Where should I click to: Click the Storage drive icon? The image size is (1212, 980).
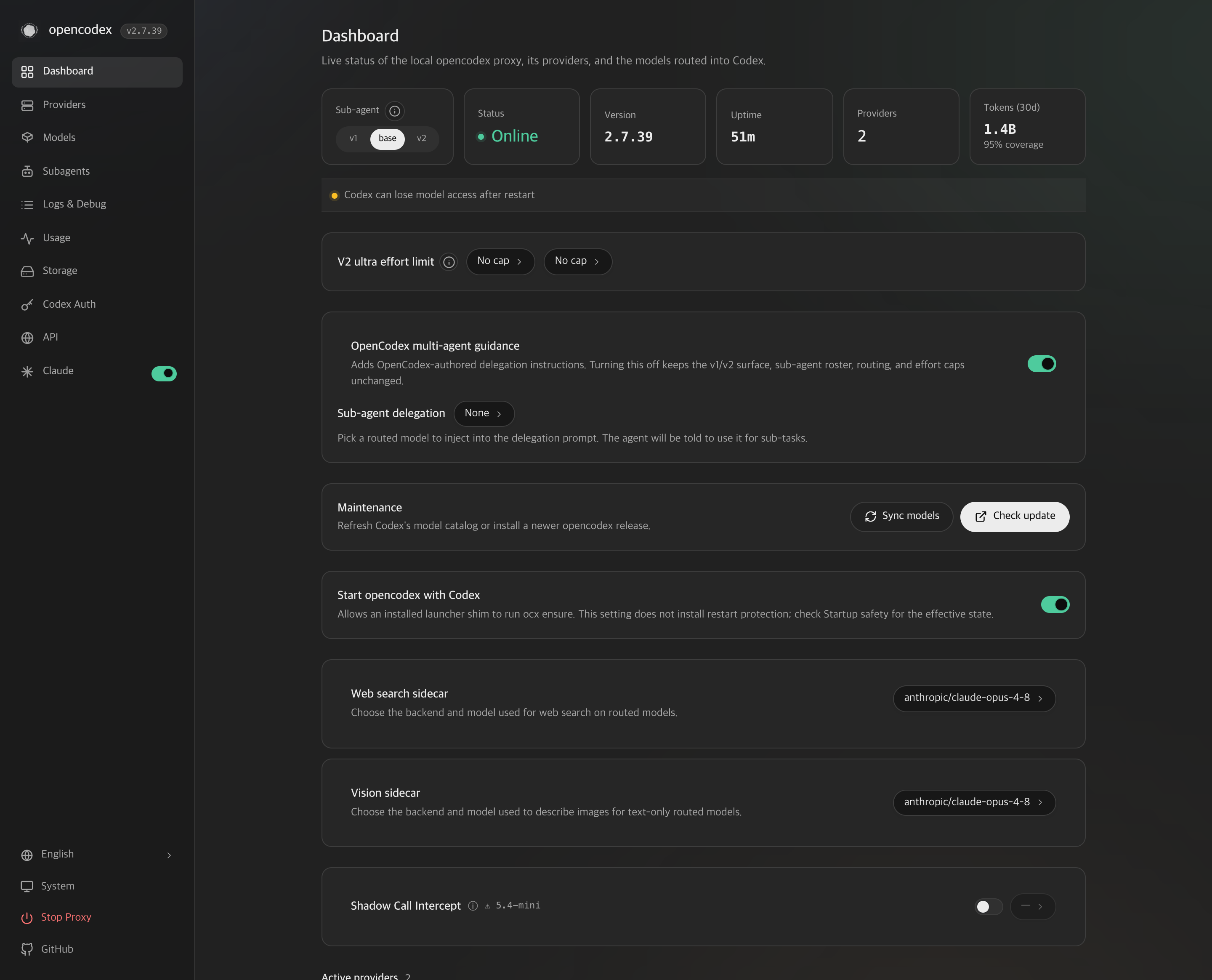[x=27, y=271]
